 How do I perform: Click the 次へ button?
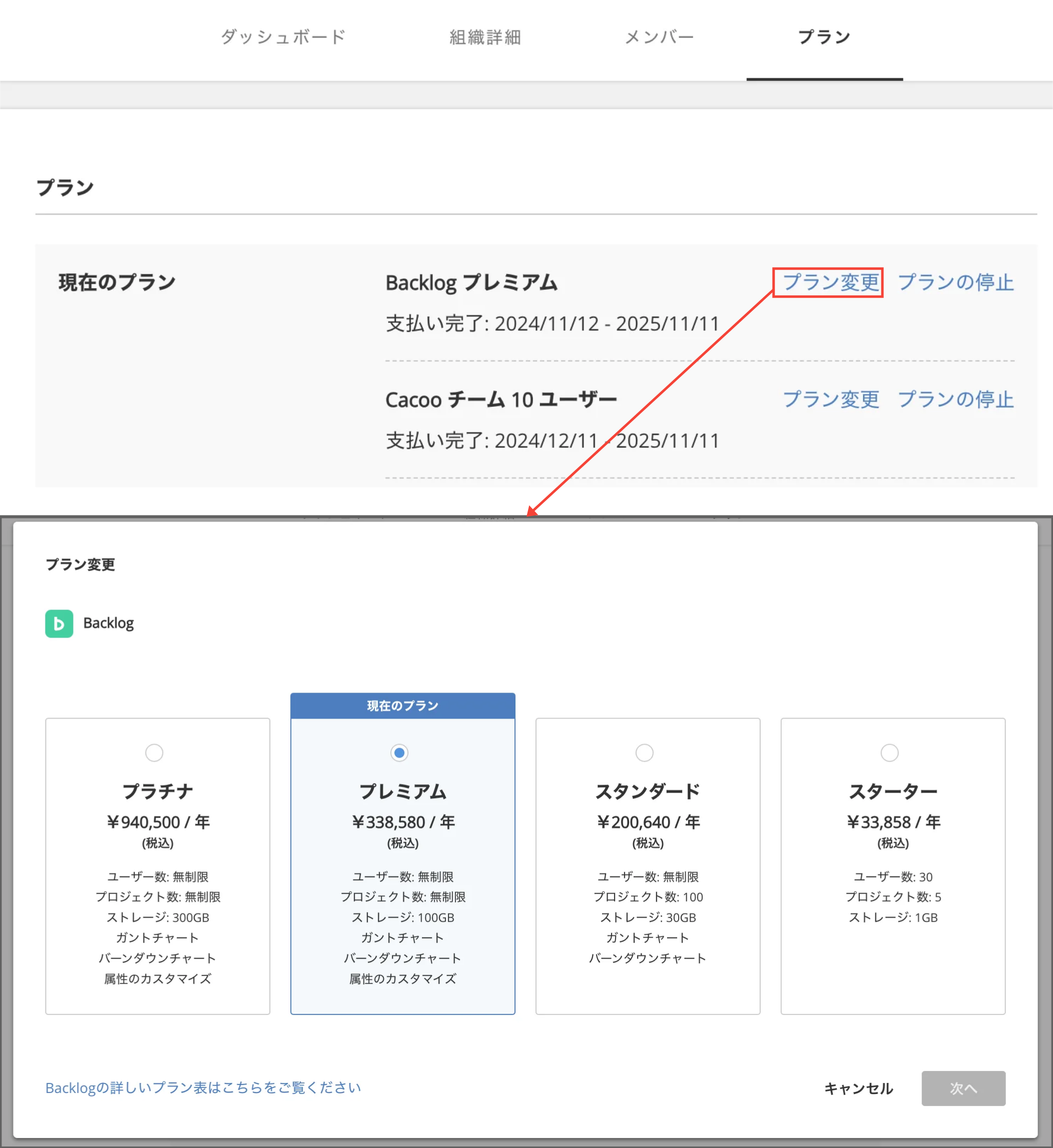[x=963, y=1088]
